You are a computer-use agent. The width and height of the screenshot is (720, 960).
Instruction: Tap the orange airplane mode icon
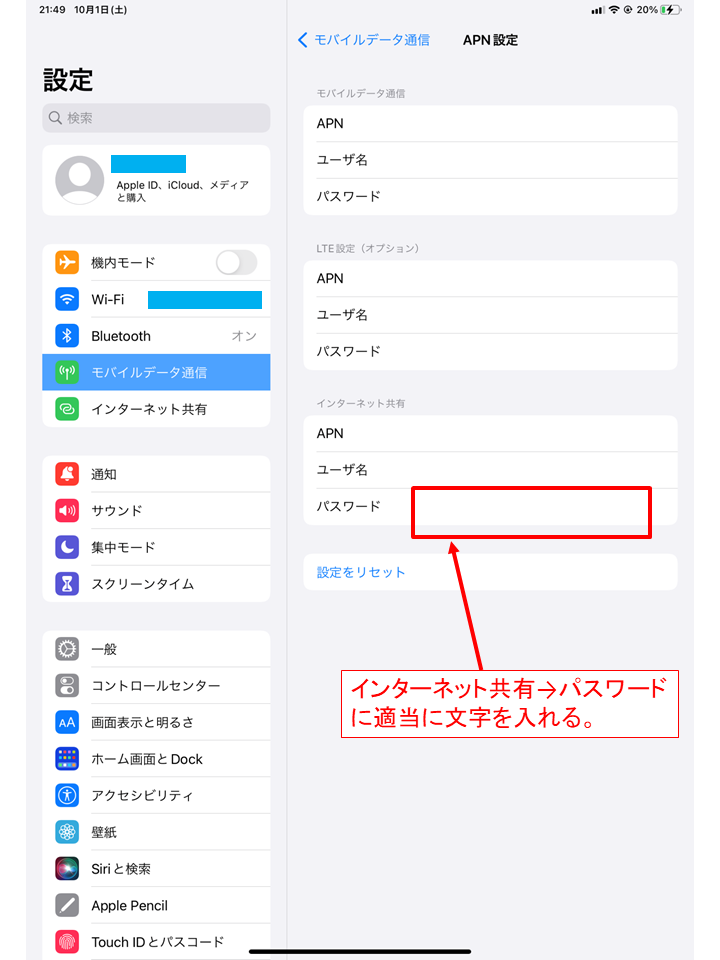pyautogui.click(x=67, y=263)
